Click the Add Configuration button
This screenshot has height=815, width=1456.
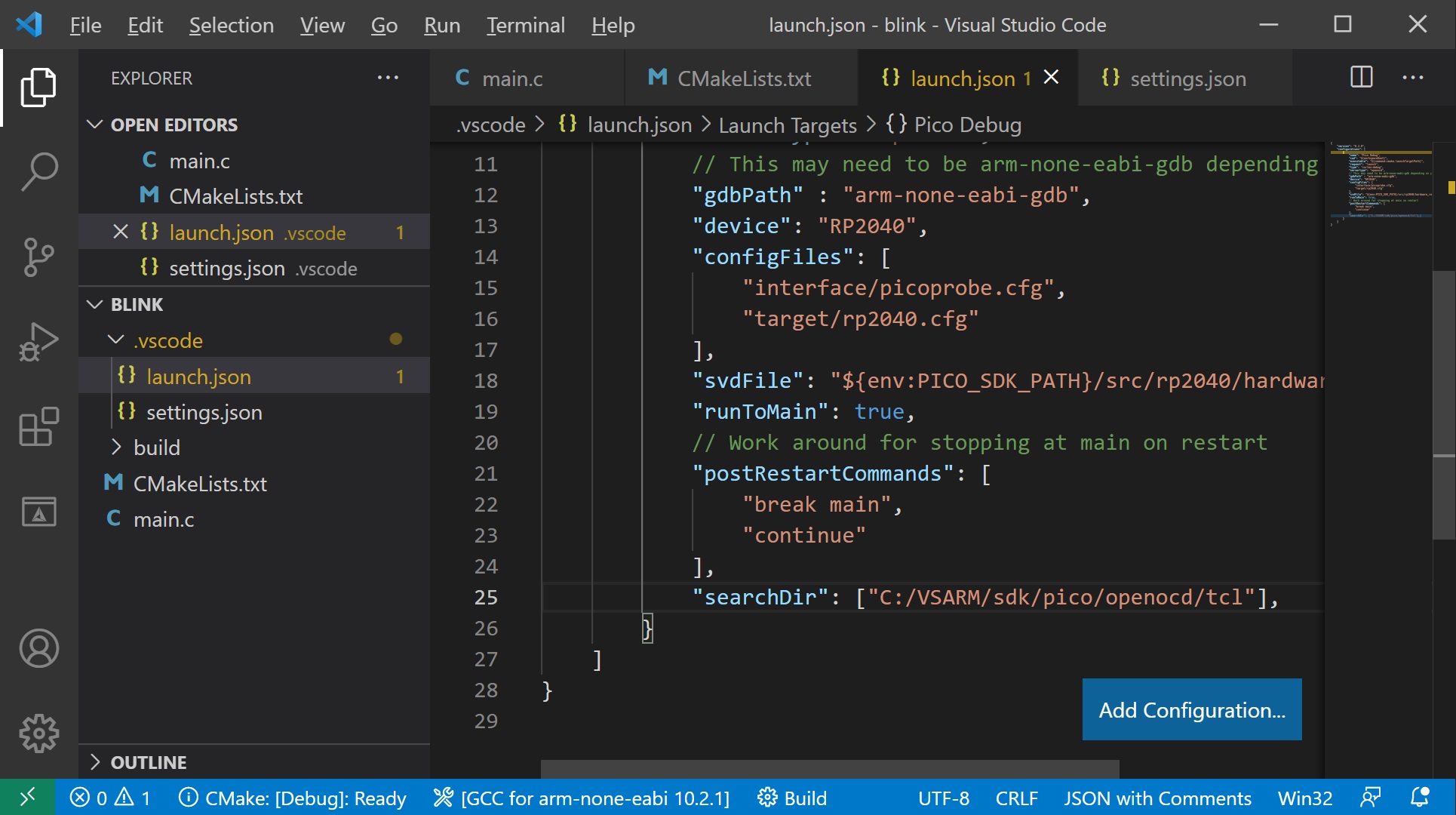click(x=1191, y=709)
